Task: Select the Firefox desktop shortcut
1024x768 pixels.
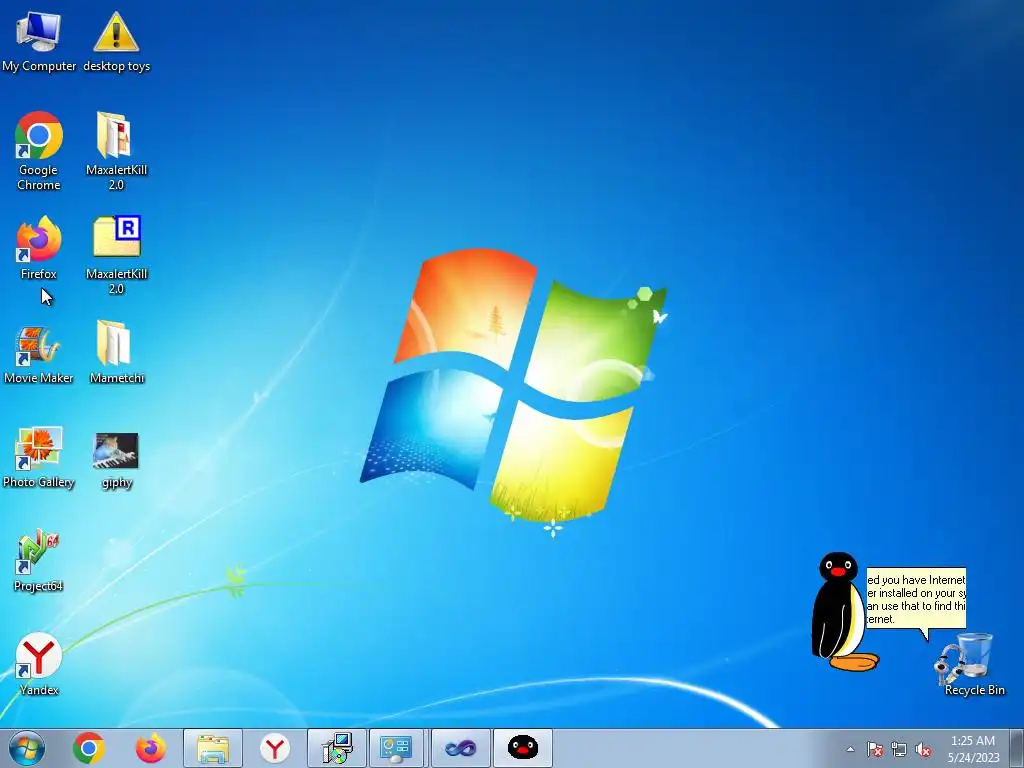Action: 39,248
